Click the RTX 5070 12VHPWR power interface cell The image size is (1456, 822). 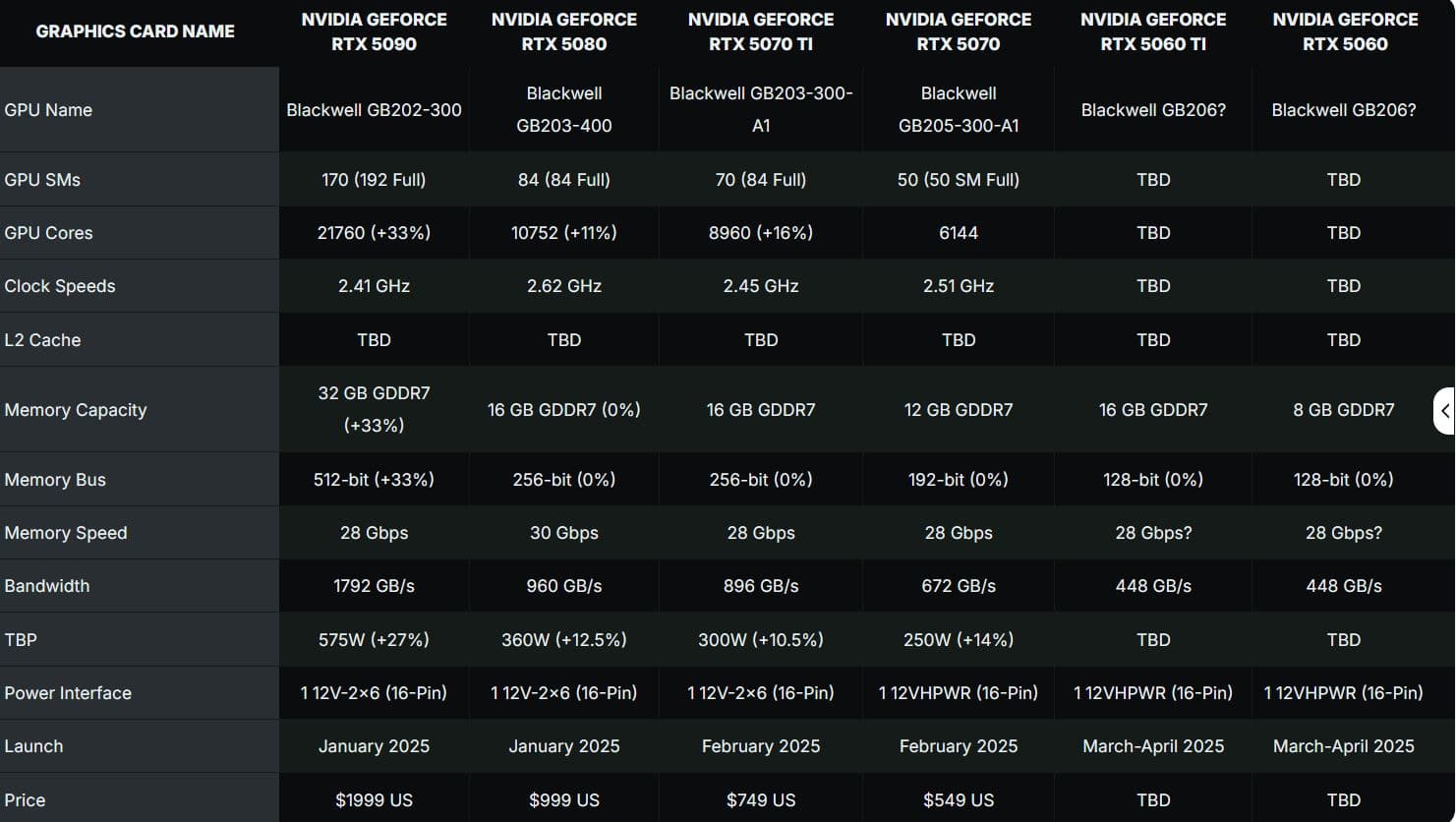click(x=959, y=693)
